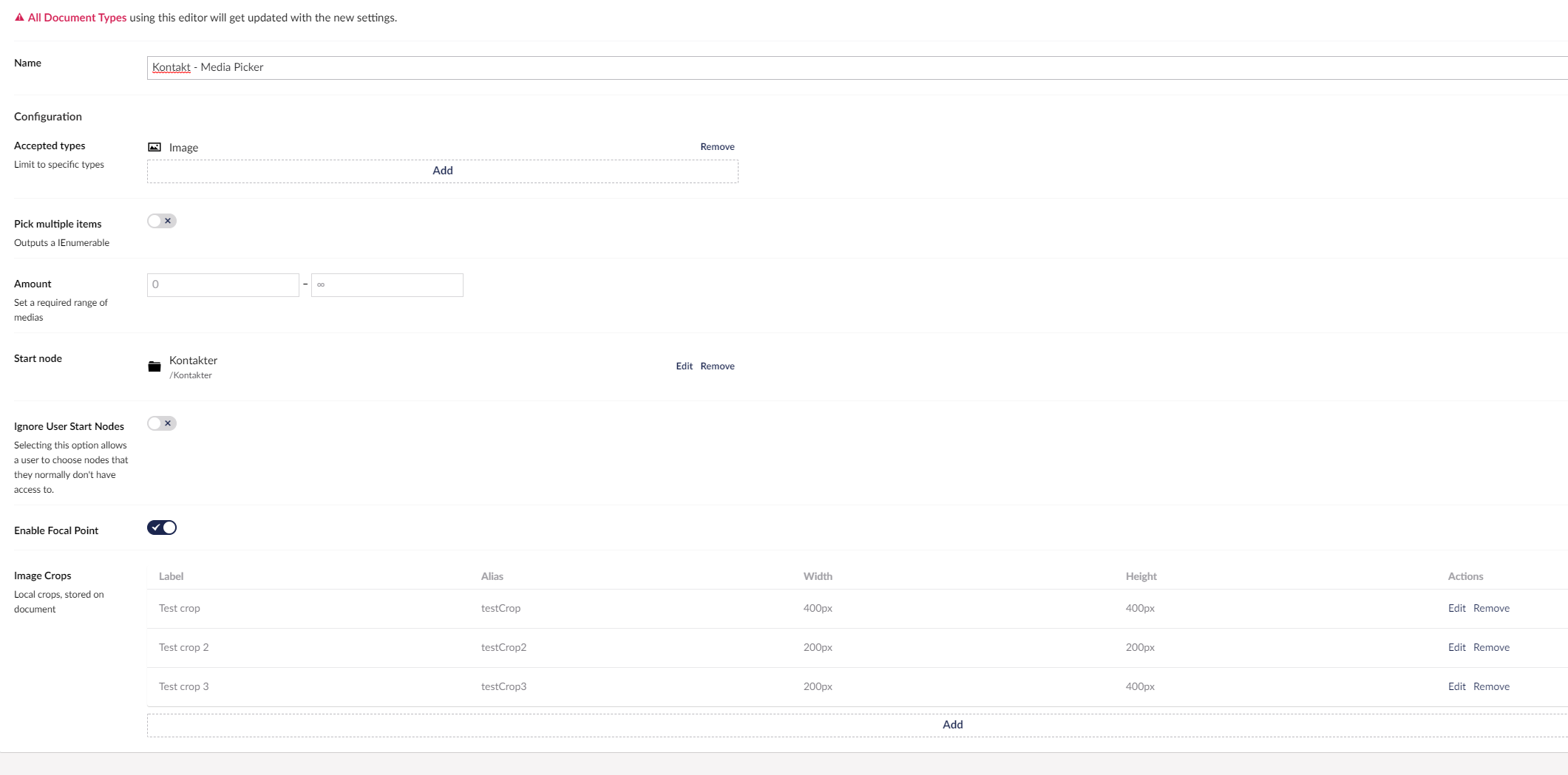Screen dimensions: 1568x775
Task: Click Add to create a new image crop
Action: point(952,725)
